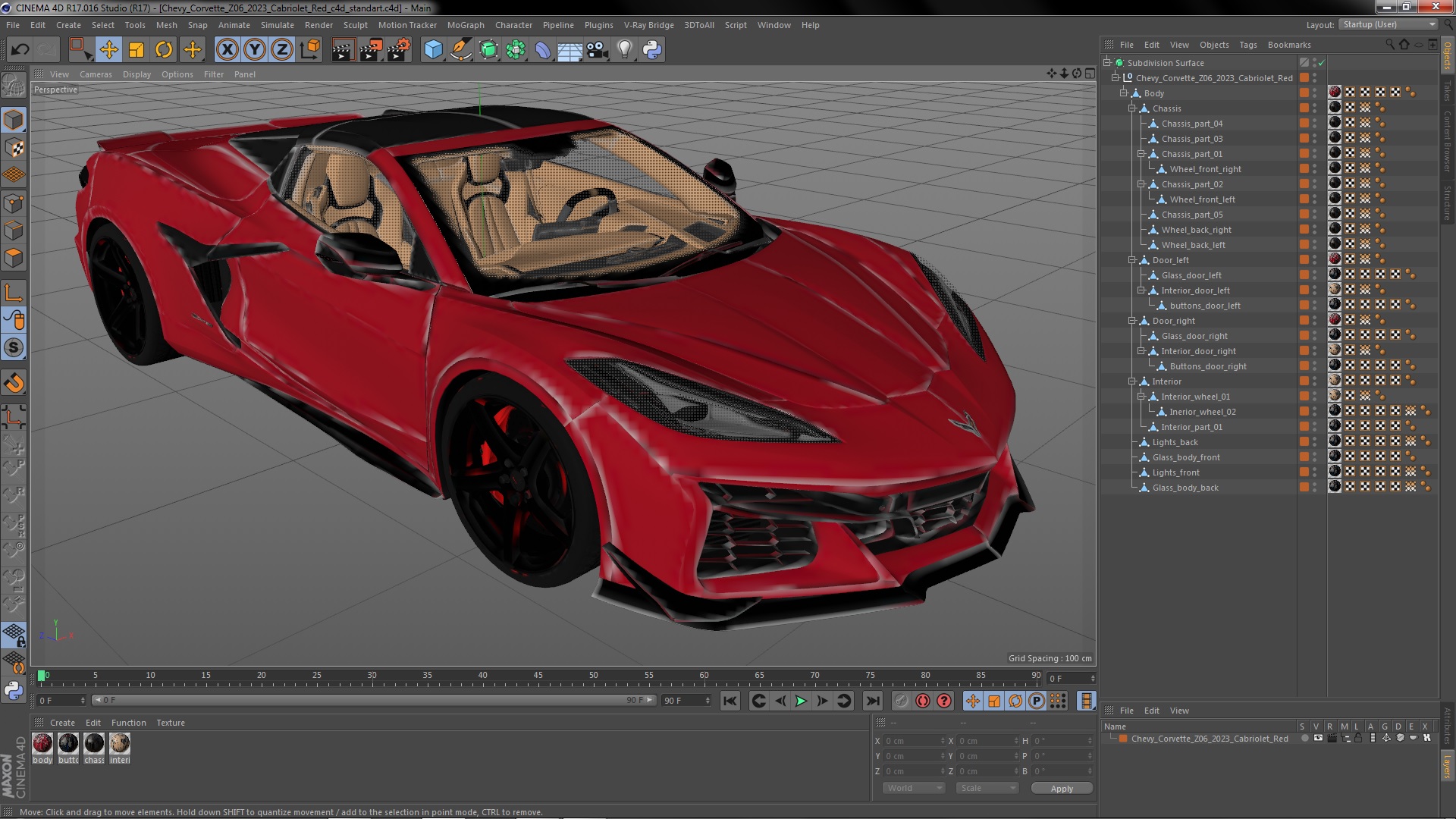This screenshot has height=819, width=1456.
Task: Toggle the Y-axis lock icon
Action: point(255,50)
